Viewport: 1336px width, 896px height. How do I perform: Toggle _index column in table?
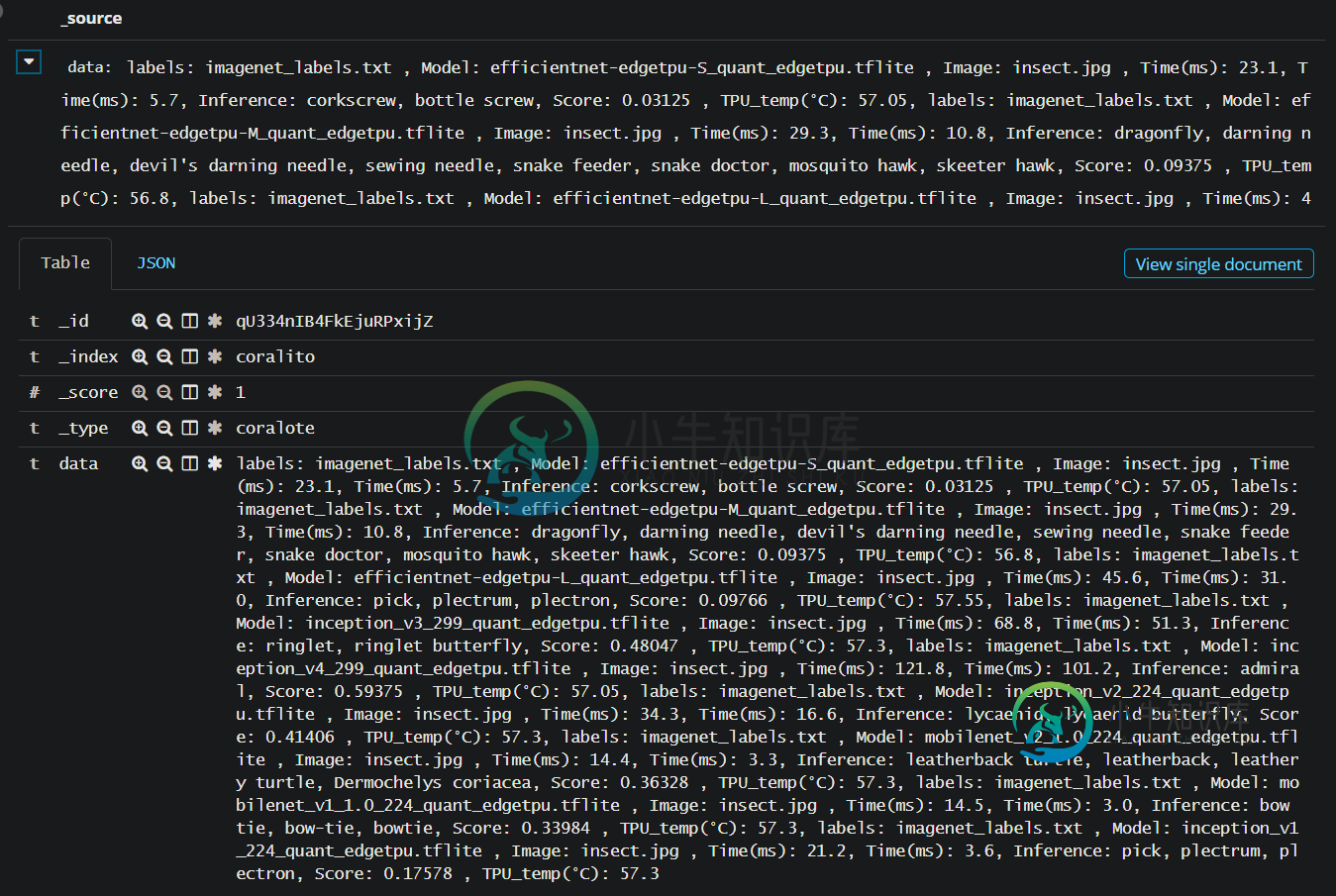pyautogui.click(x=189, y=356)
